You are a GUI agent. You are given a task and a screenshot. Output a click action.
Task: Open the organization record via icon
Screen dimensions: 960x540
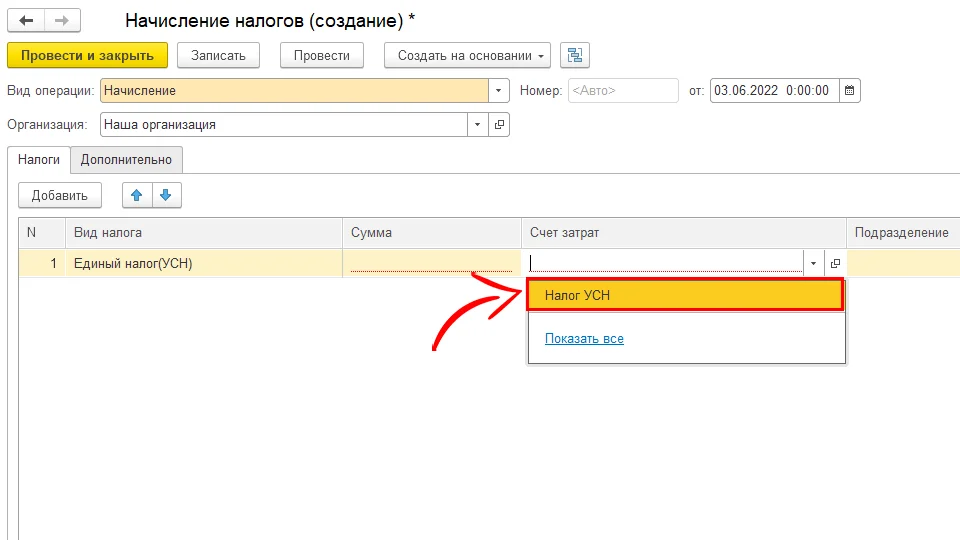(x=499, y=125)
